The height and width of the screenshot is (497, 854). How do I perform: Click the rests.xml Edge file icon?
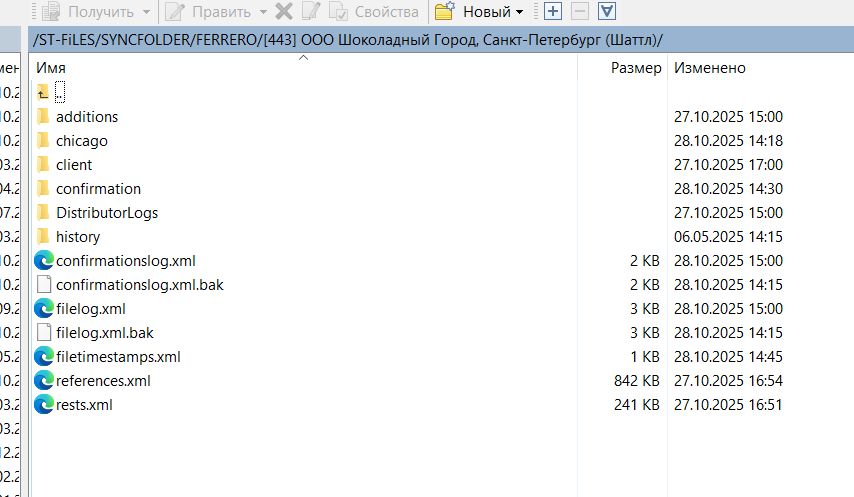pyautogui.click(x=44, y=404)
